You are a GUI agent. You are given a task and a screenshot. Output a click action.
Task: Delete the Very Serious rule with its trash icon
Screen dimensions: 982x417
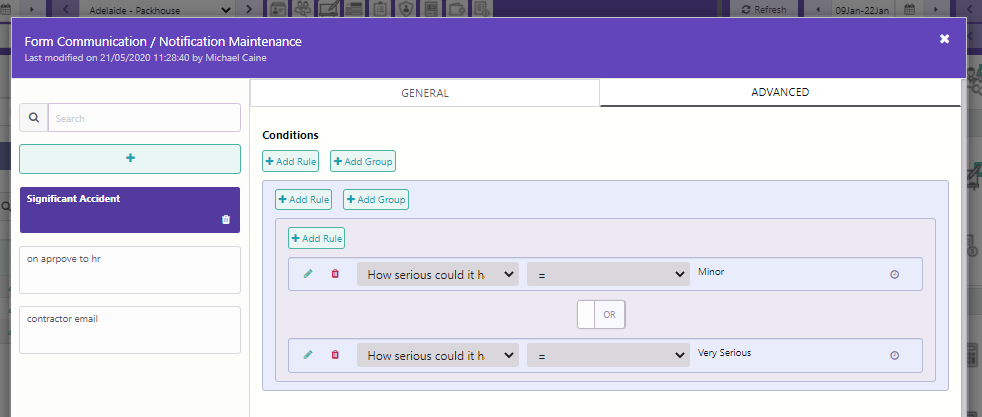(x=335, y=355)
